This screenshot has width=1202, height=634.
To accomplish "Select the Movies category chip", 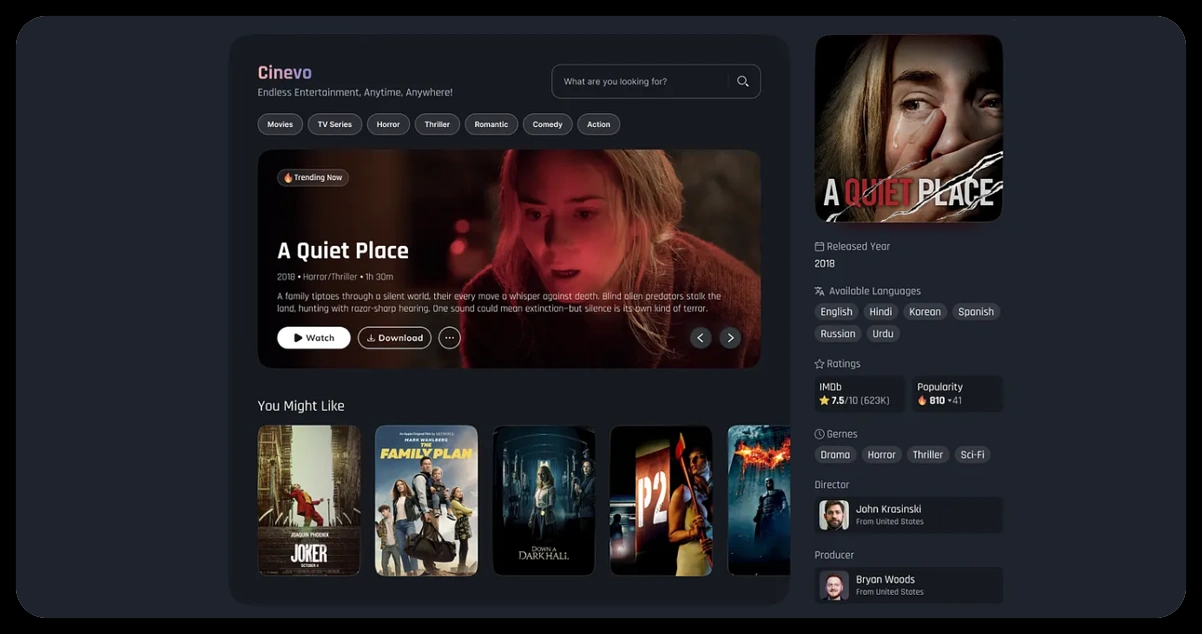I will click(280, 125).
